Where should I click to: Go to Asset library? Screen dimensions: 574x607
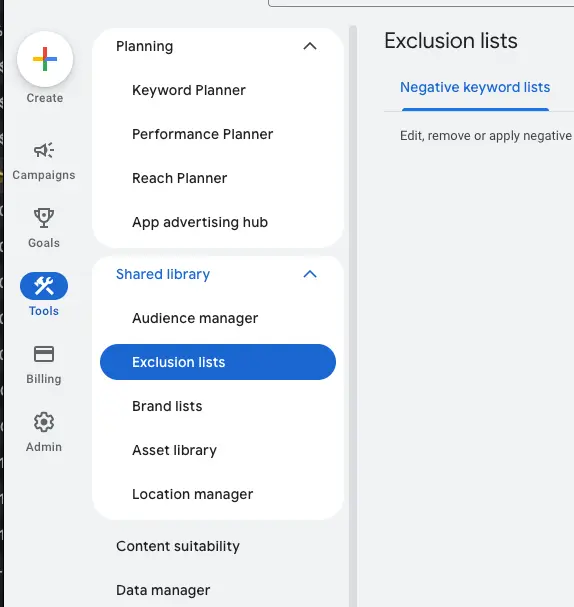tap(175, 450)
